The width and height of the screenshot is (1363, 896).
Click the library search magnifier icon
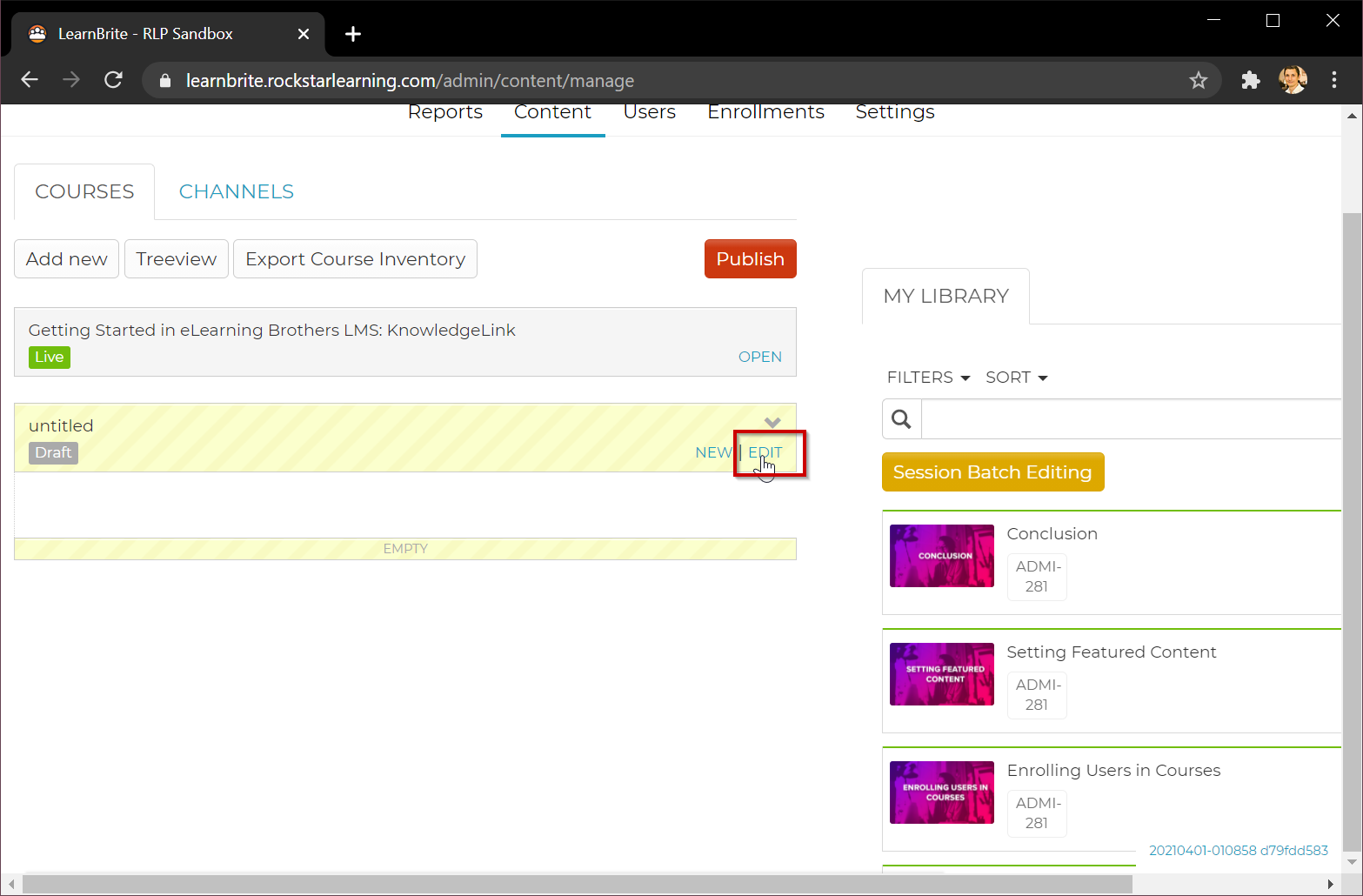(x=902, y=419)
